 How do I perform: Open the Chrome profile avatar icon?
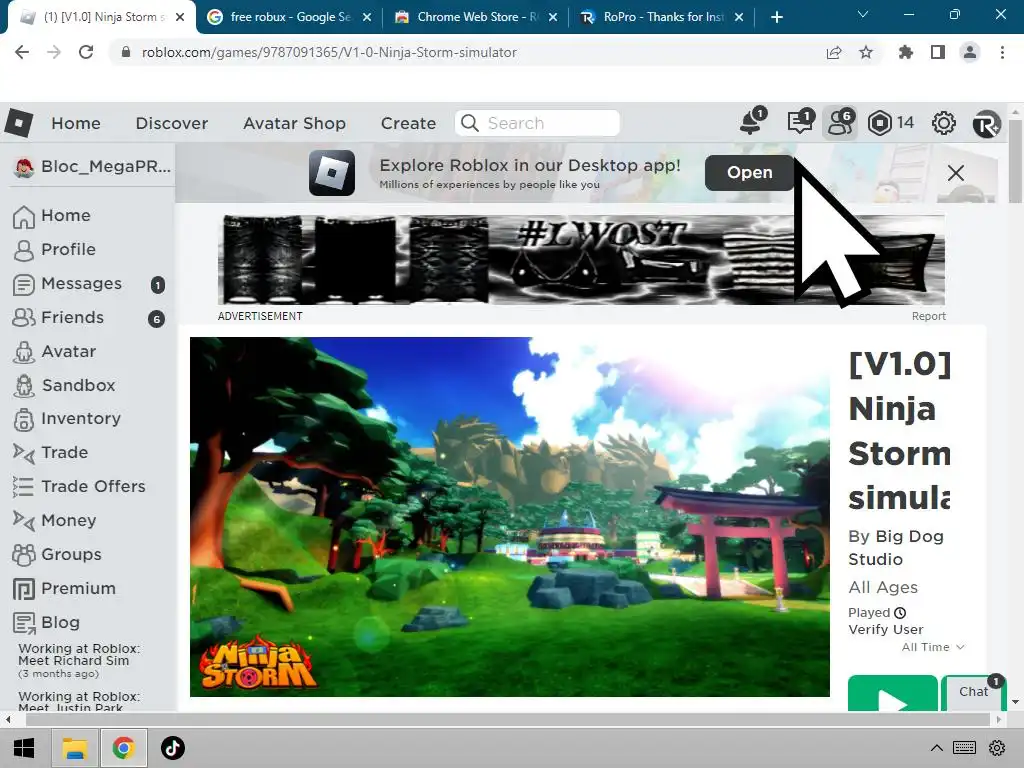[x=970, y=52]
